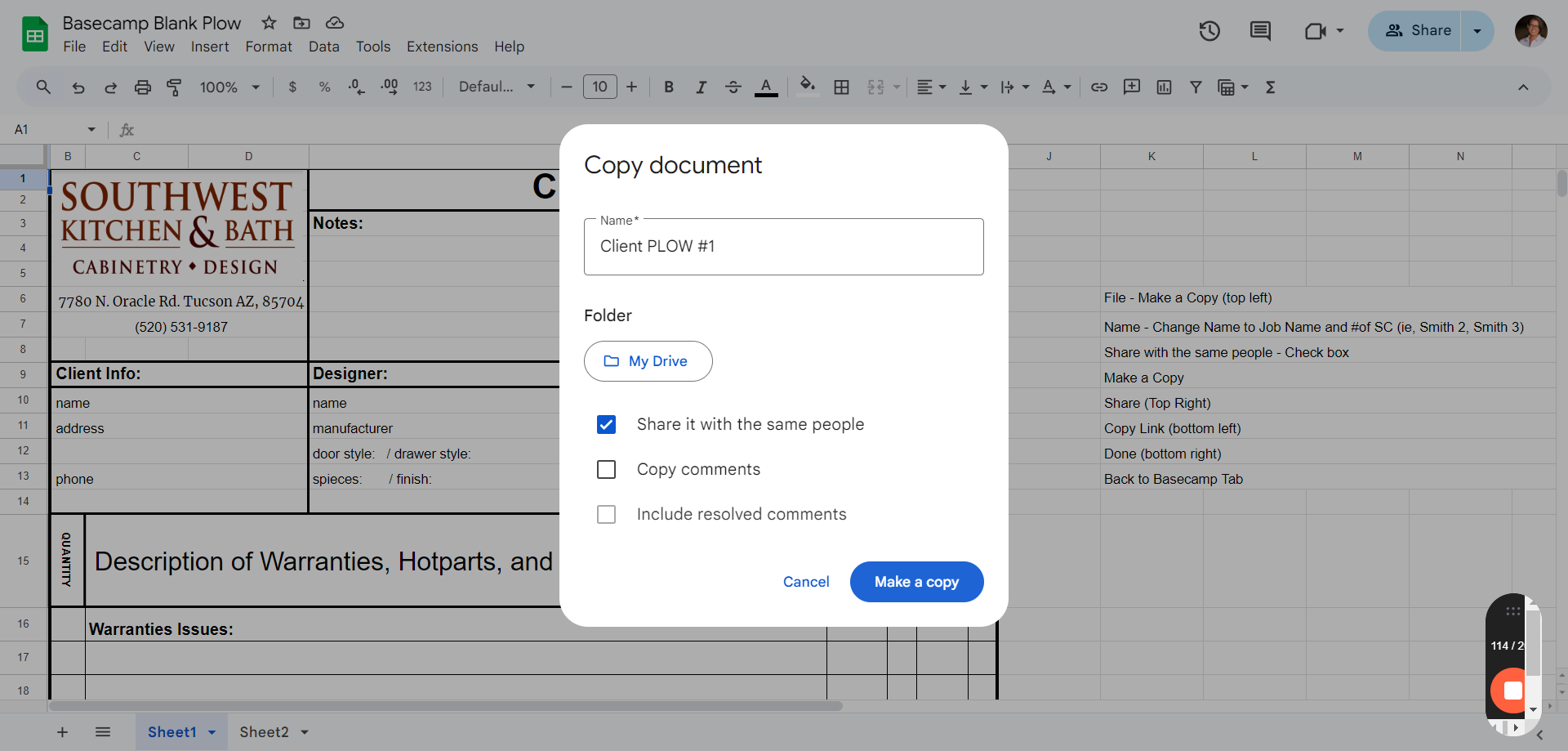
Task: Toggle bold formatting
Action: pyautogui.click(x=669, y=87)
